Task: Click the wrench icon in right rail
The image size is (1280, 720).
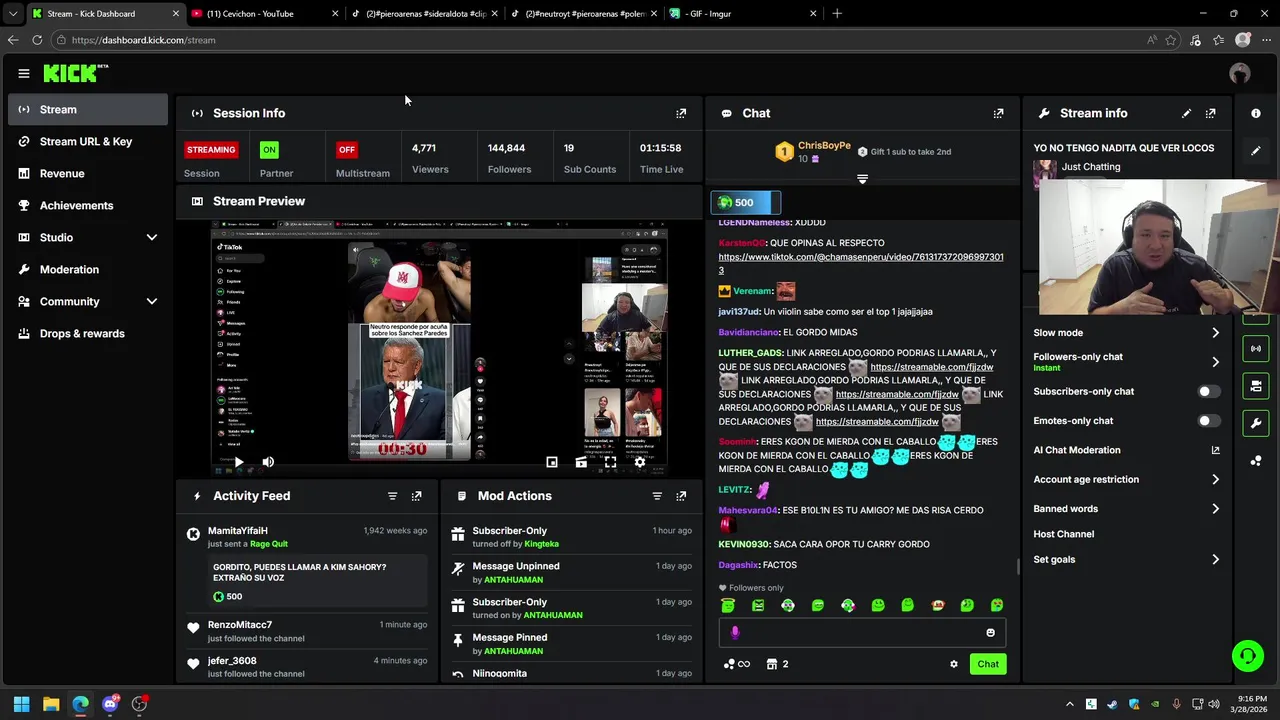Action: (1256, 423)
